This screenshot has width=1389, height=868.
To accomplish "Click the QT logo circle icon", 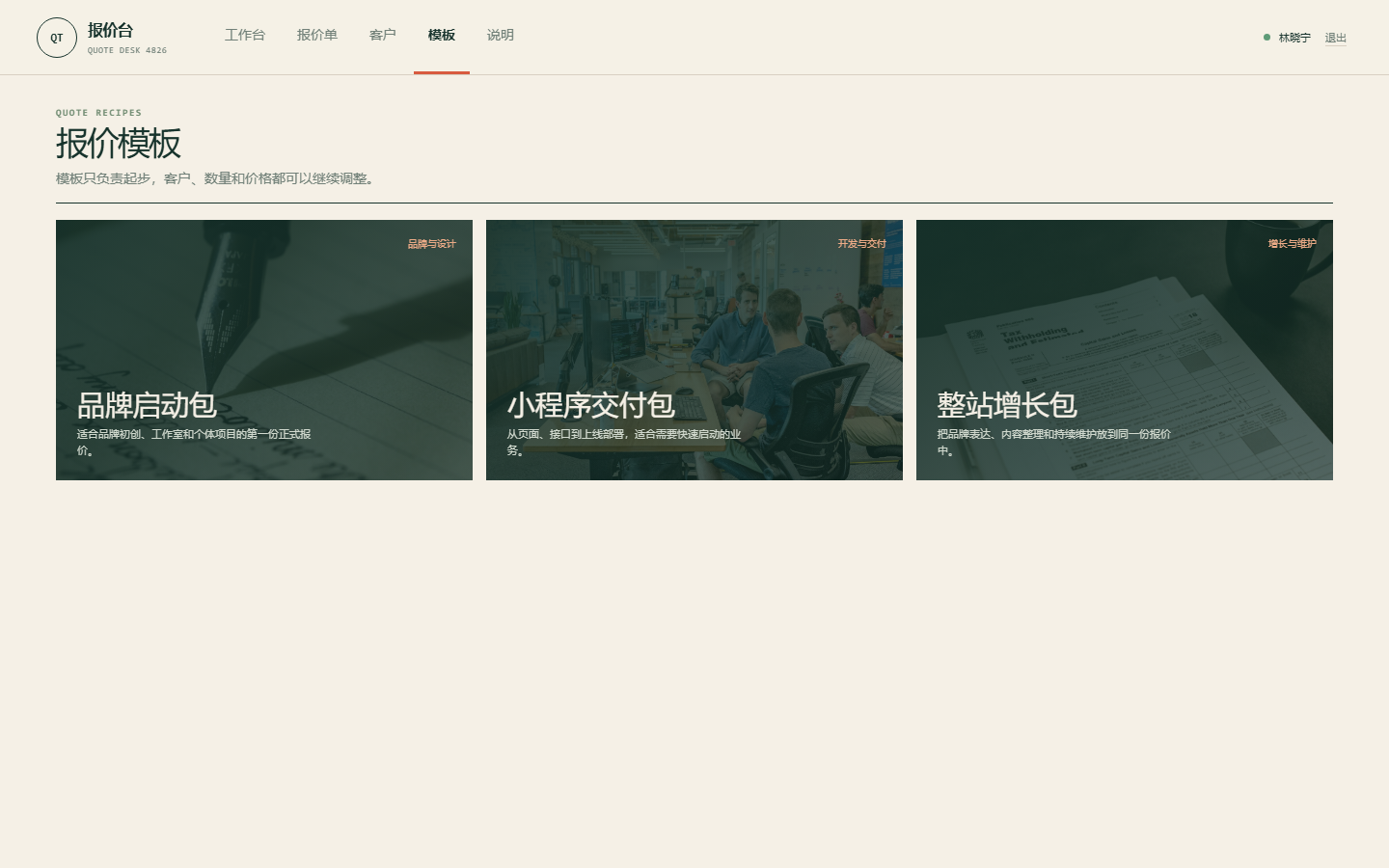I will [57, 38].
